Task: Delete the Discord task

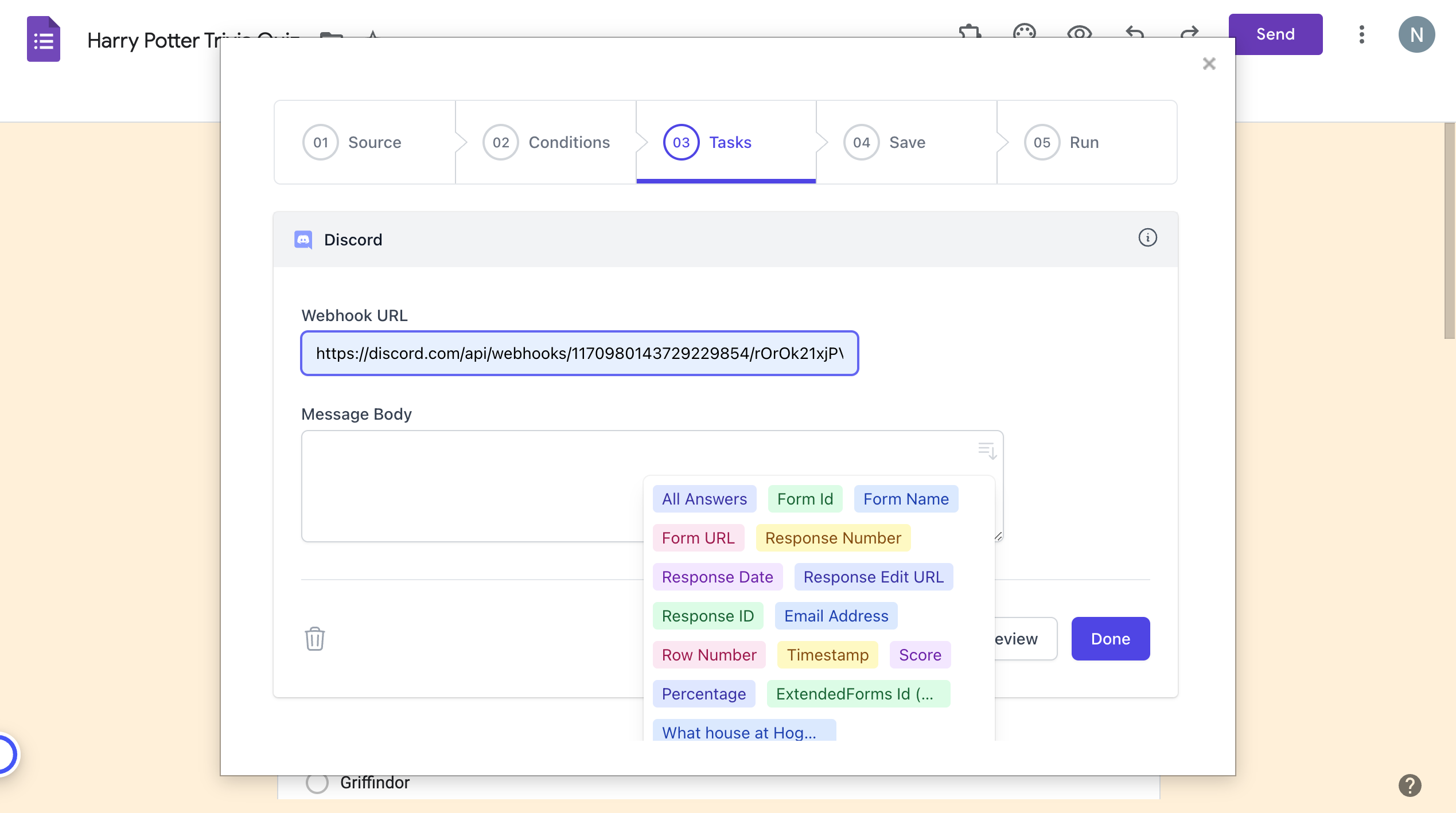Action: pyautogui.click(x=314, y=638)
